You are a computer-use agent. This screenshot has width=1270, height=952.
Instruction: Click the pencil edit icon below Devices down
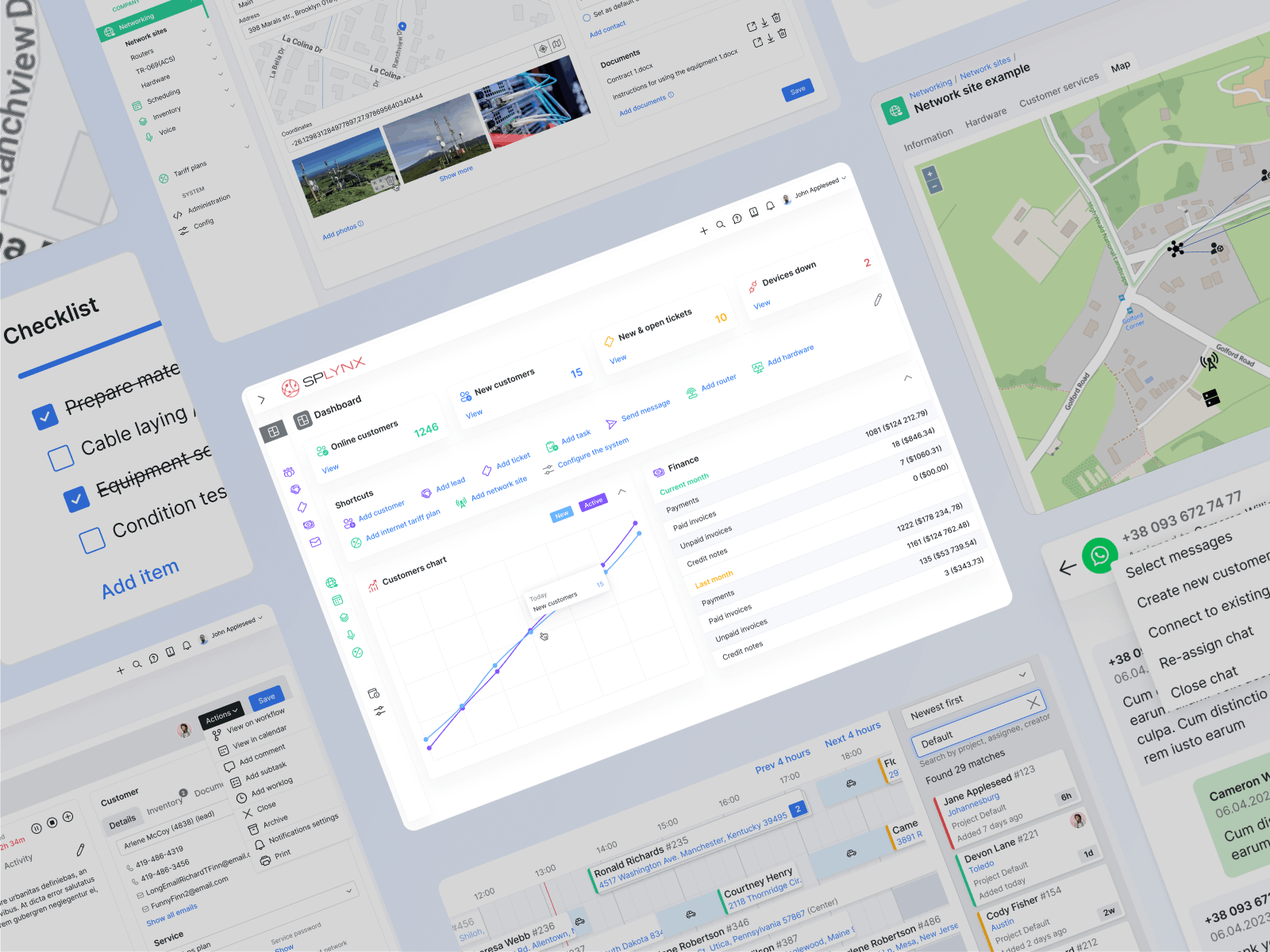[x=878, y=300]
